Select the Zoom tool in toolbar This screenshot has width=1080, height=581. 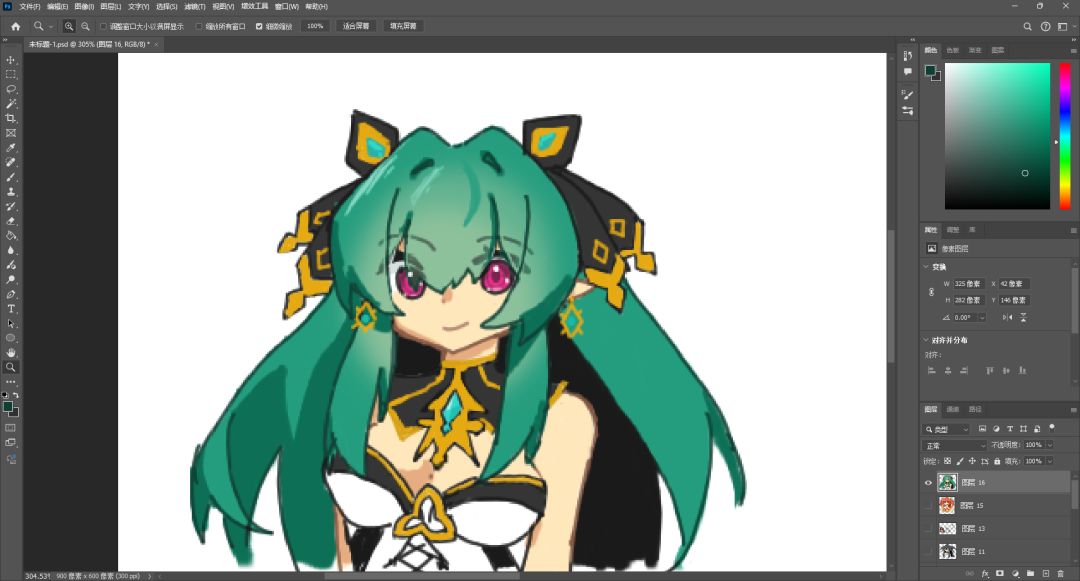pos(10,367)
